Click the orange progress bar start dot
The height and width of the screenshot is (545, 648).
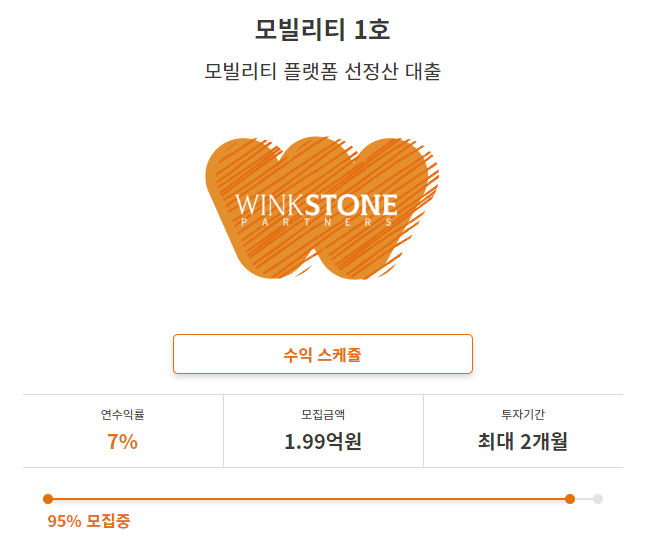pyautogui.click(x=48, y=499)
